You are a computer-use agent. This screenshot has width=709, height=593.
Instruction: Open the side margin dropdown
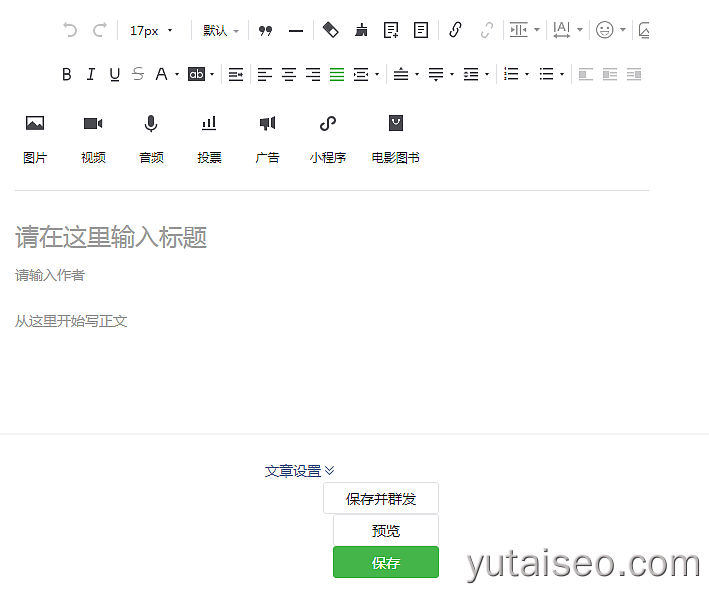coord(525,30)
